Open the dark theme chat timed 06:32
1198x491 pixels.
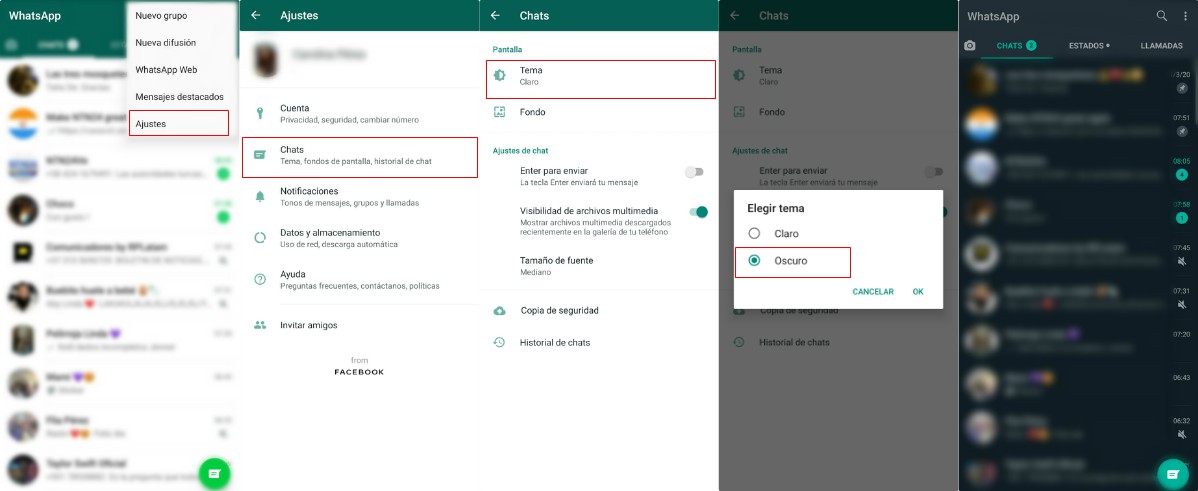[x=1078, y=425]
